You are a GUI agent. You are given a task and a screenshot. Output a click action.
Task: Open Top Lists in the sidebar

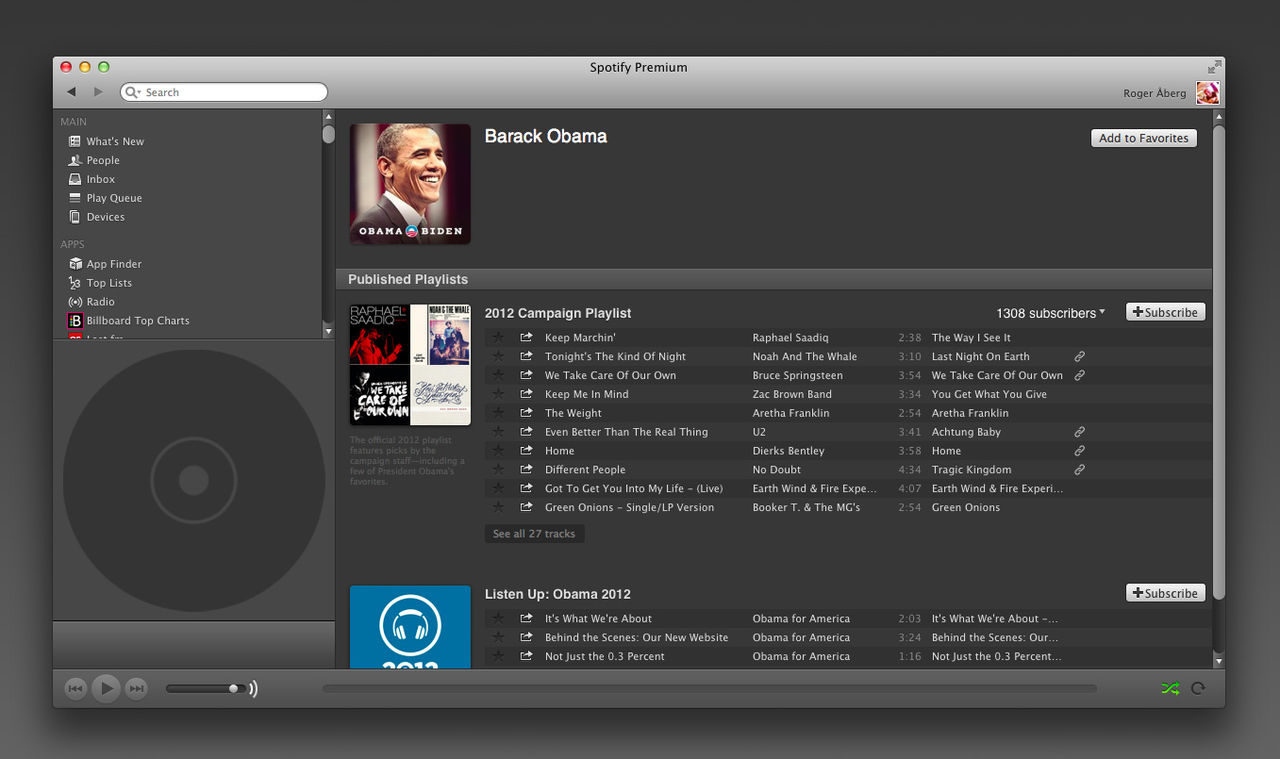(100, 283)
